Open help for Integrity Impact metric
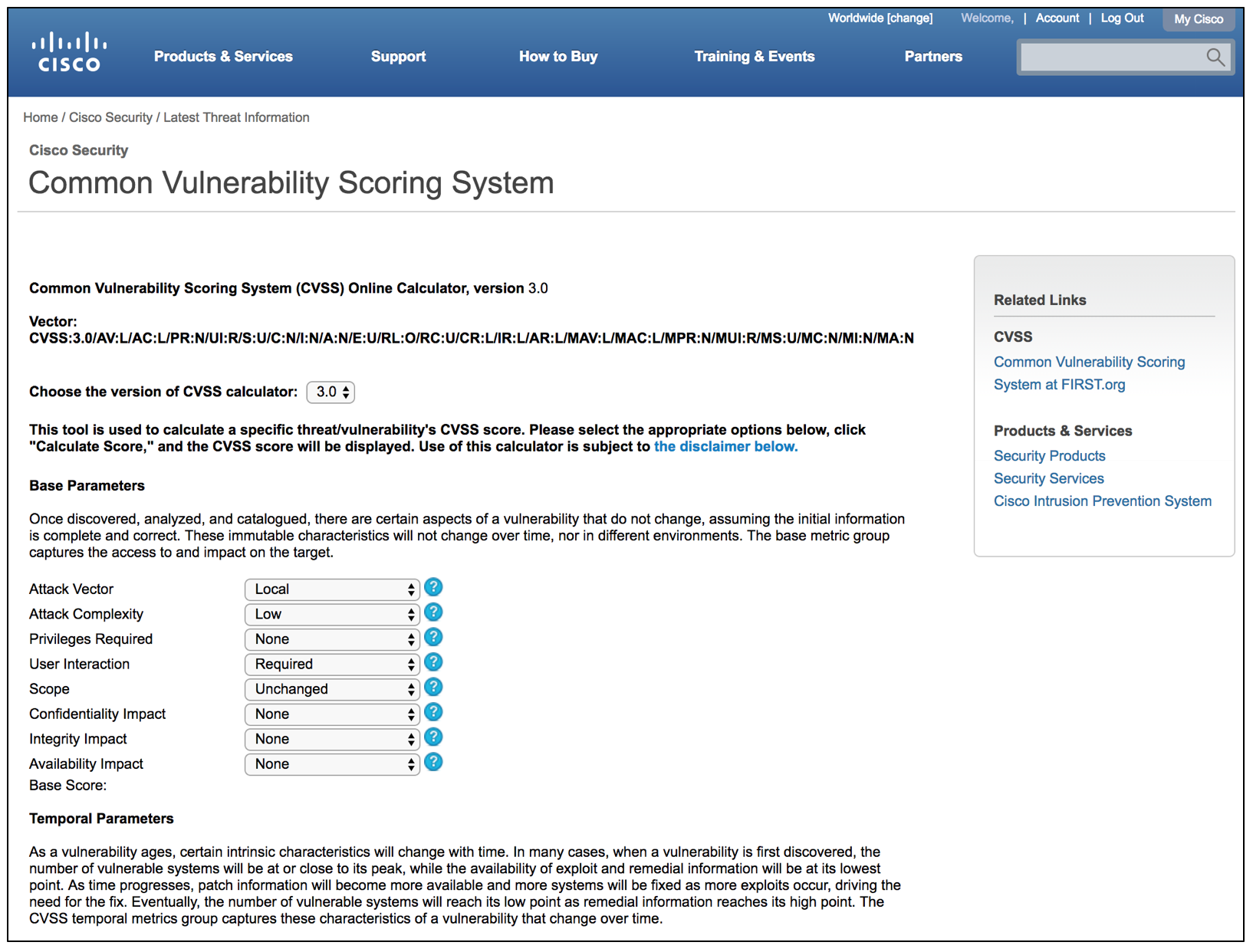1253x952 pixels. [x=433, y=737]
